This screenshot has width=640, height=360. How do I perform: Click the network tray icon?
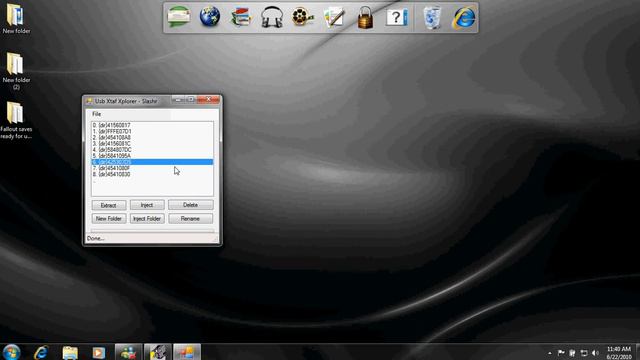[x=584, y=353]
